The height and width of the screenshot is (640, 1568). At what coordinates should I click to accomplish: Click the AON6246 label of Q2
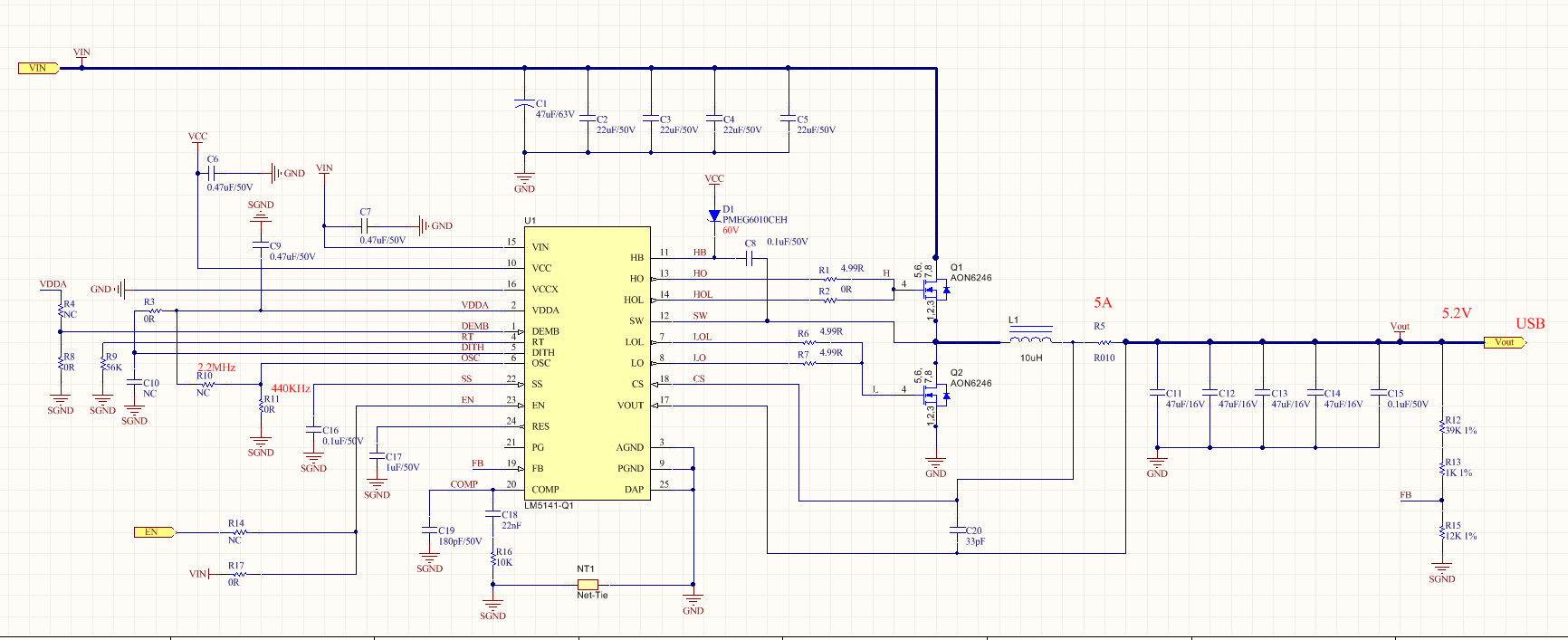[970, 384]
